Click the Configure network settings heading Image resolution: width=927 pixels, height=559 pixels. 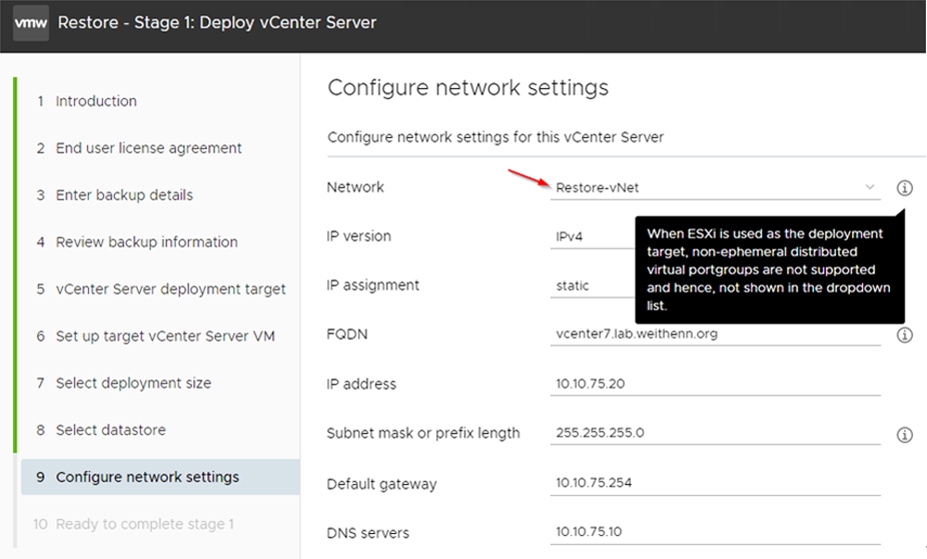tap(468, 87)
